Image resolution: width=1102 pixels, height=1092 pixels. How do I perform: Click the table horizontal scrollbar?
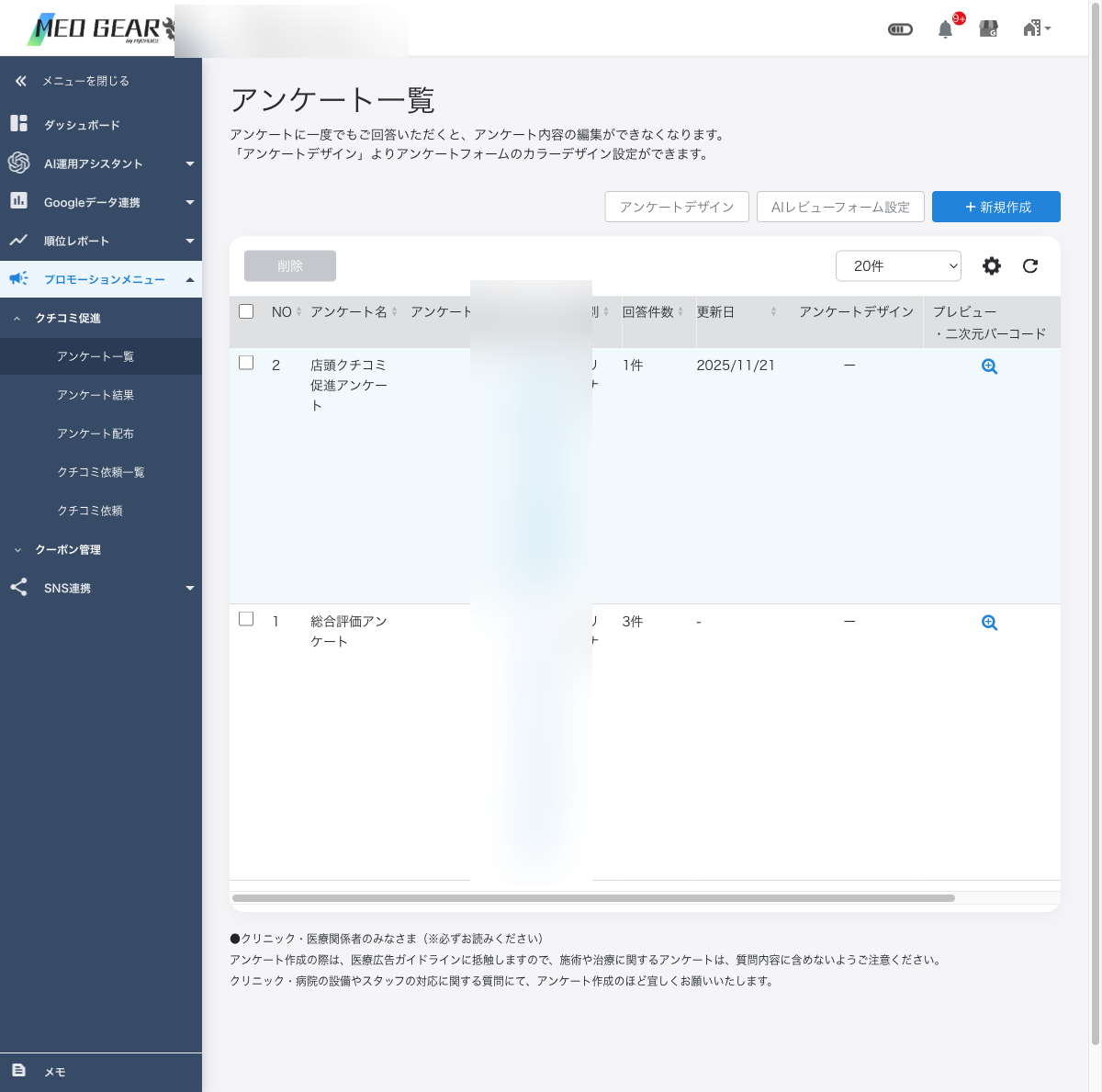pos(593,897)
